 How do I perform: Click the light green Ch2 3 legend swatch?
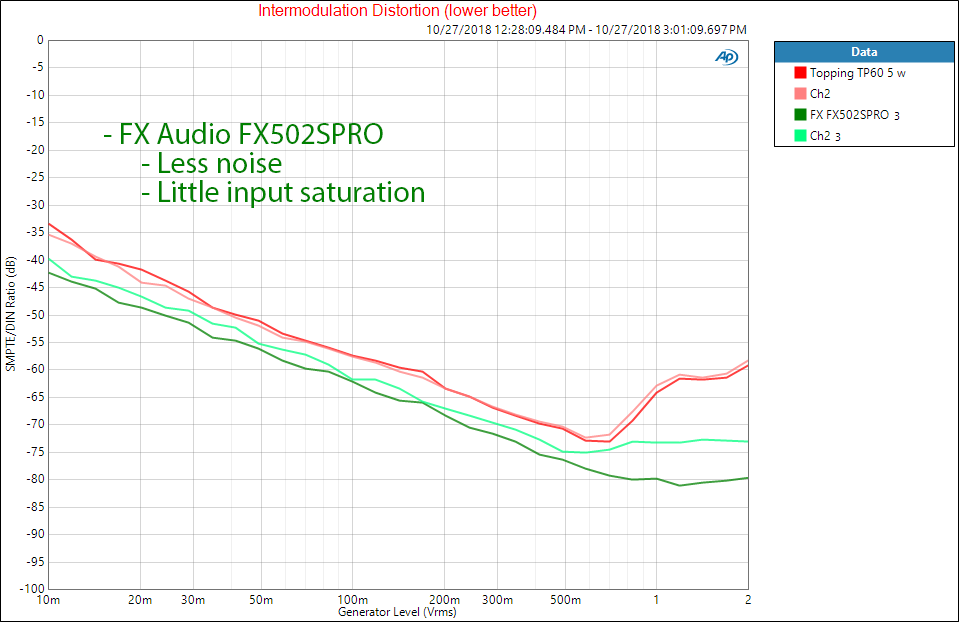pyautogui.click(x=800, y=135)
